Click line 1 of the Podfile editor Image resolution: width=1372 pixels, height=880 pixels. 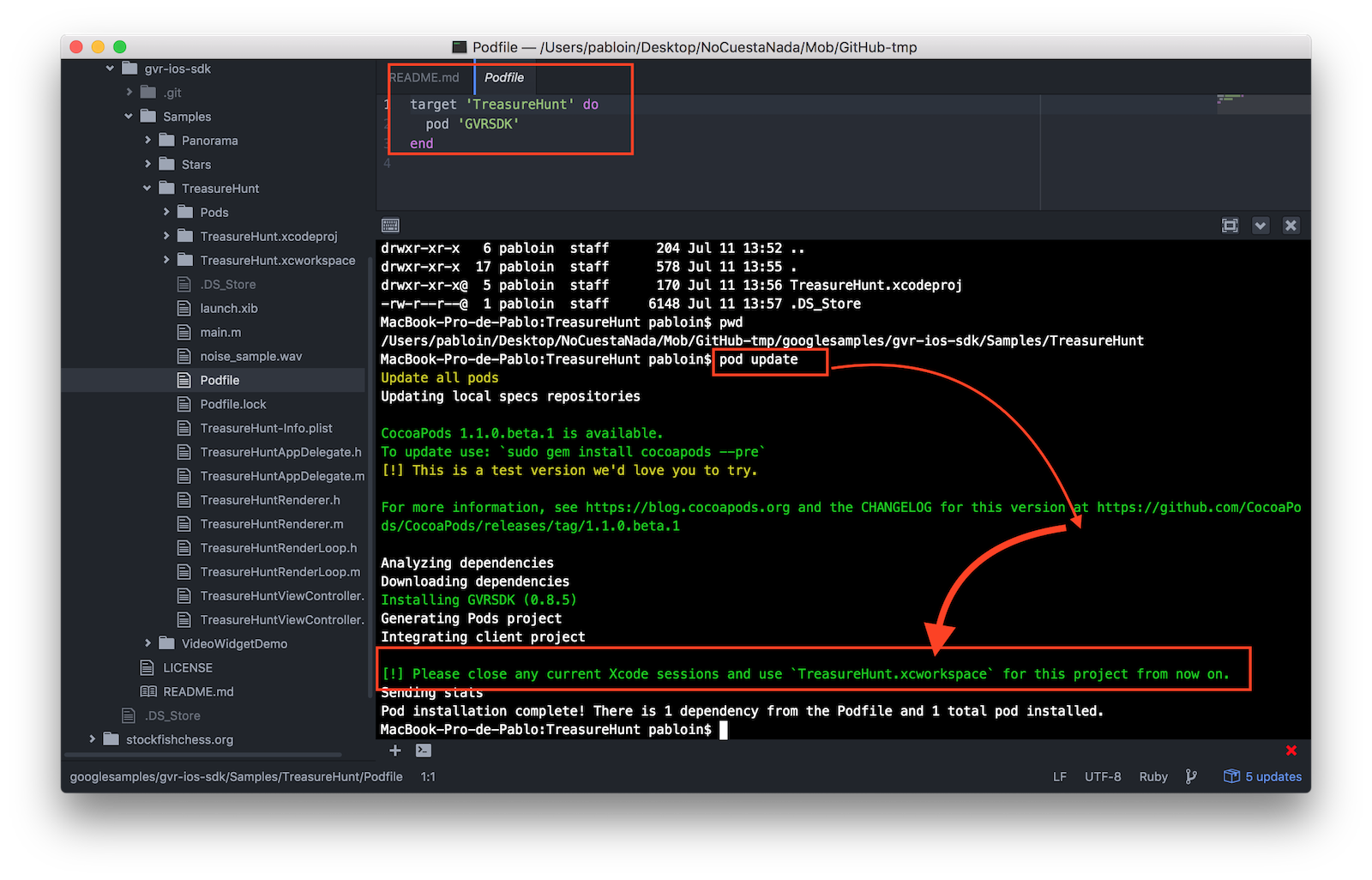pos(504,105)
